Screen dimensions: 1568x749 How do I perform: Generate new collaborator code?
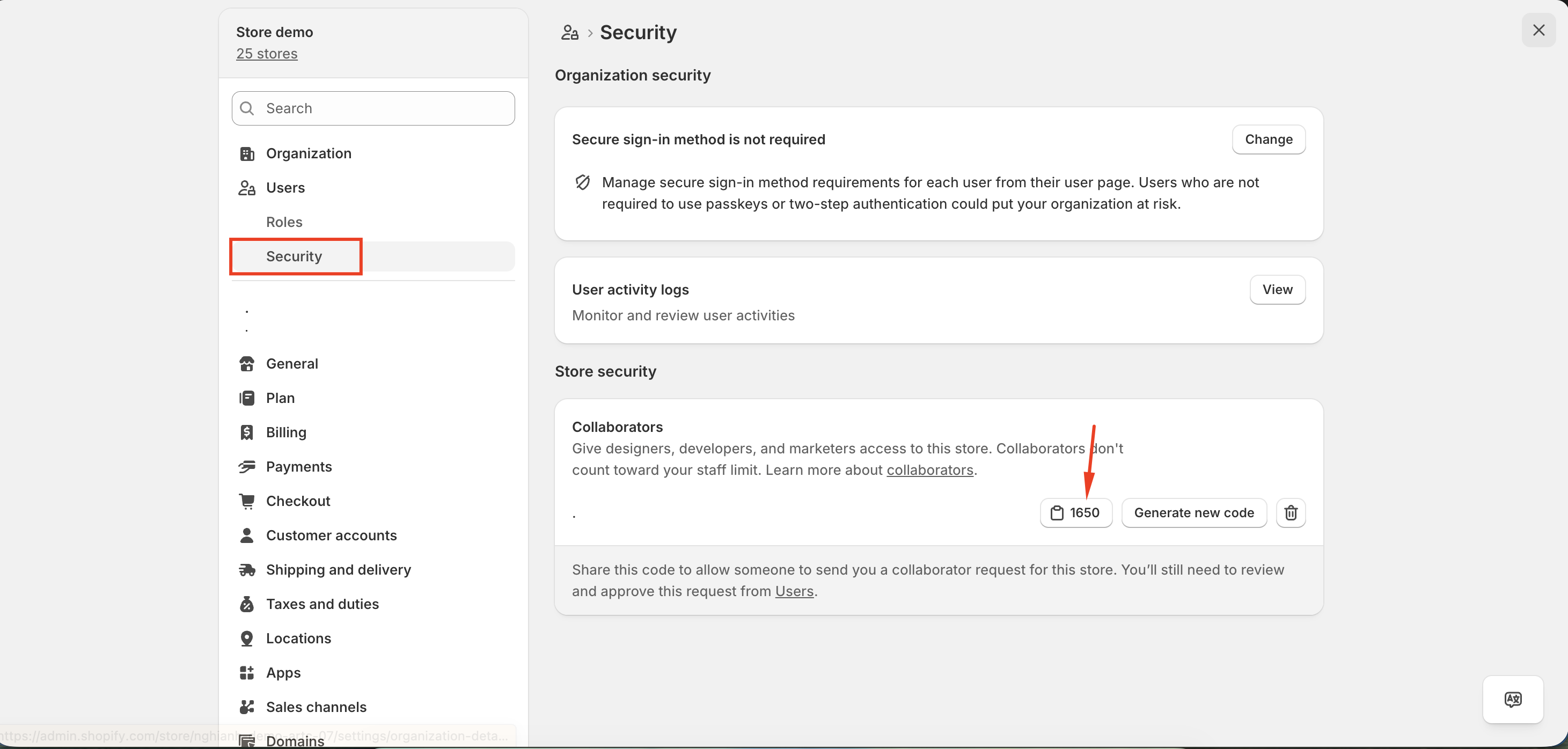[x=1193, y=513]
